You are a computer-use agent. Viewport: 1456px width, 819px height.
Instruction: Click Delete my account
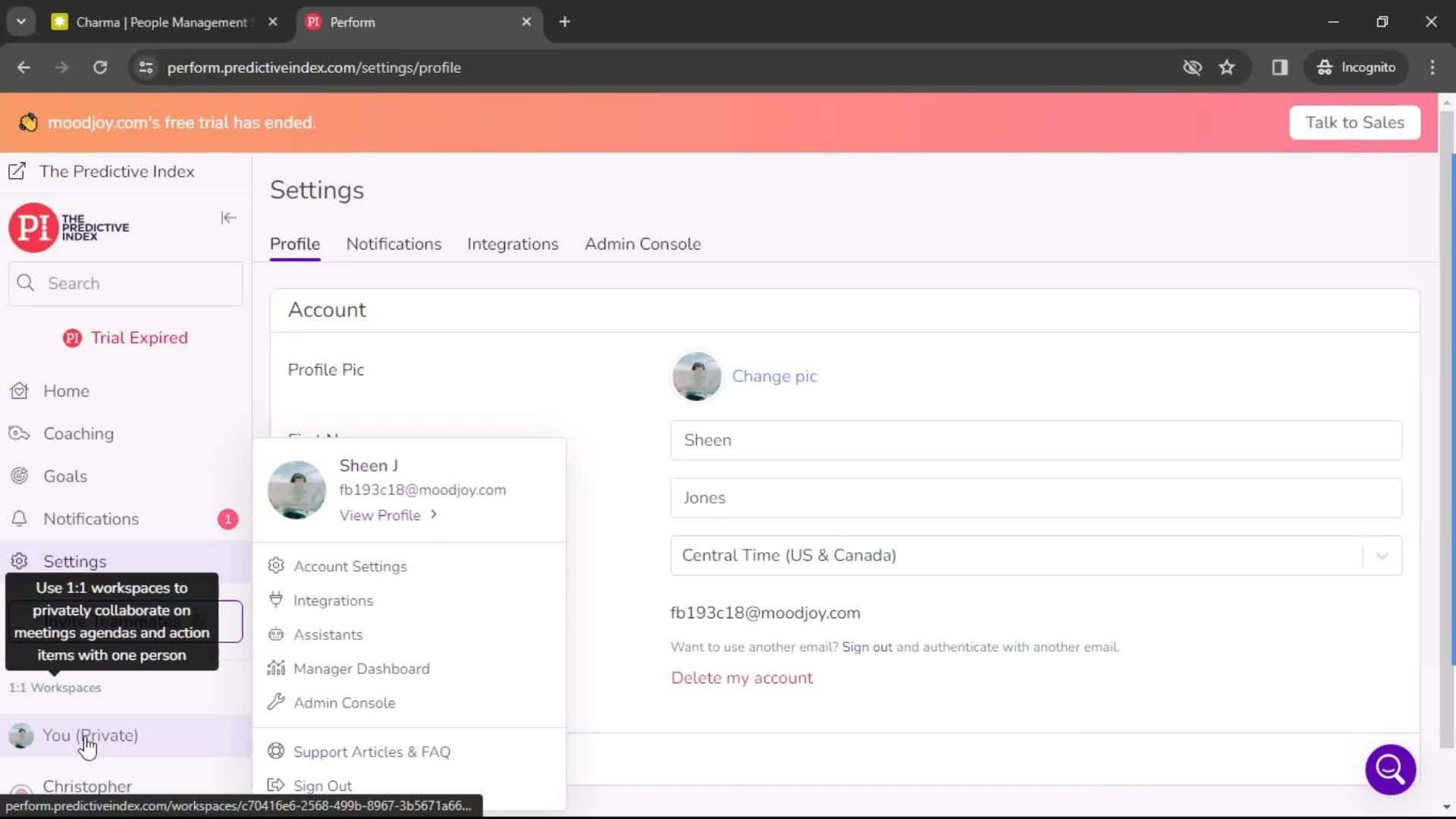pyautogui.click(x=742, y=678)
